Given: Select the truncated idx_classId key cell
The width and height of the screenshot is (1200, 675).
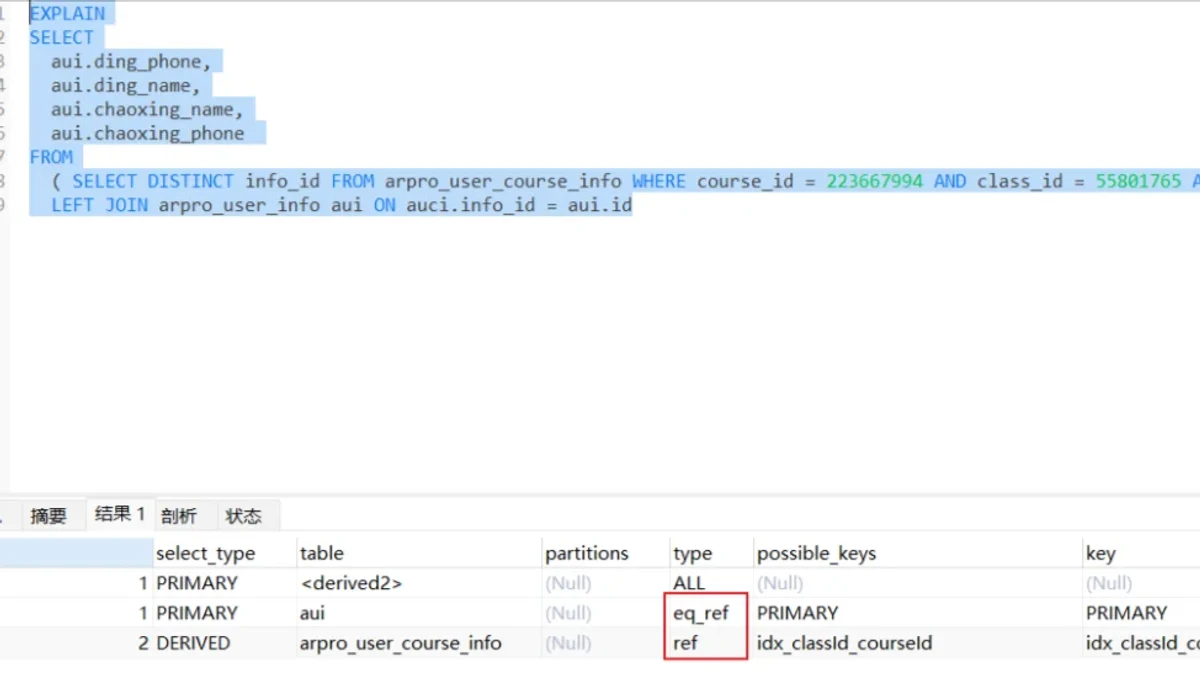Looking at the screenshot, I should (x=1142, y=643).
